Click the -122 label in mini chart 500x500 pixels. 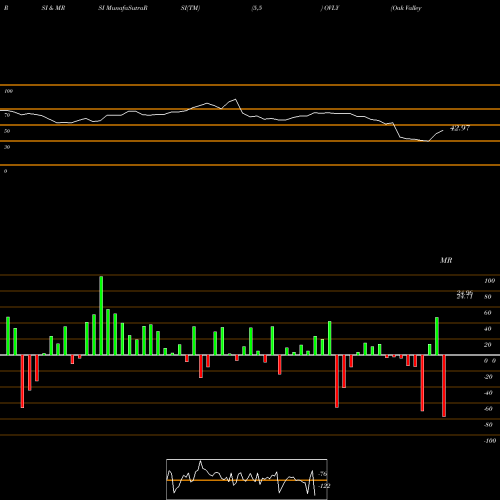(324, 486)
